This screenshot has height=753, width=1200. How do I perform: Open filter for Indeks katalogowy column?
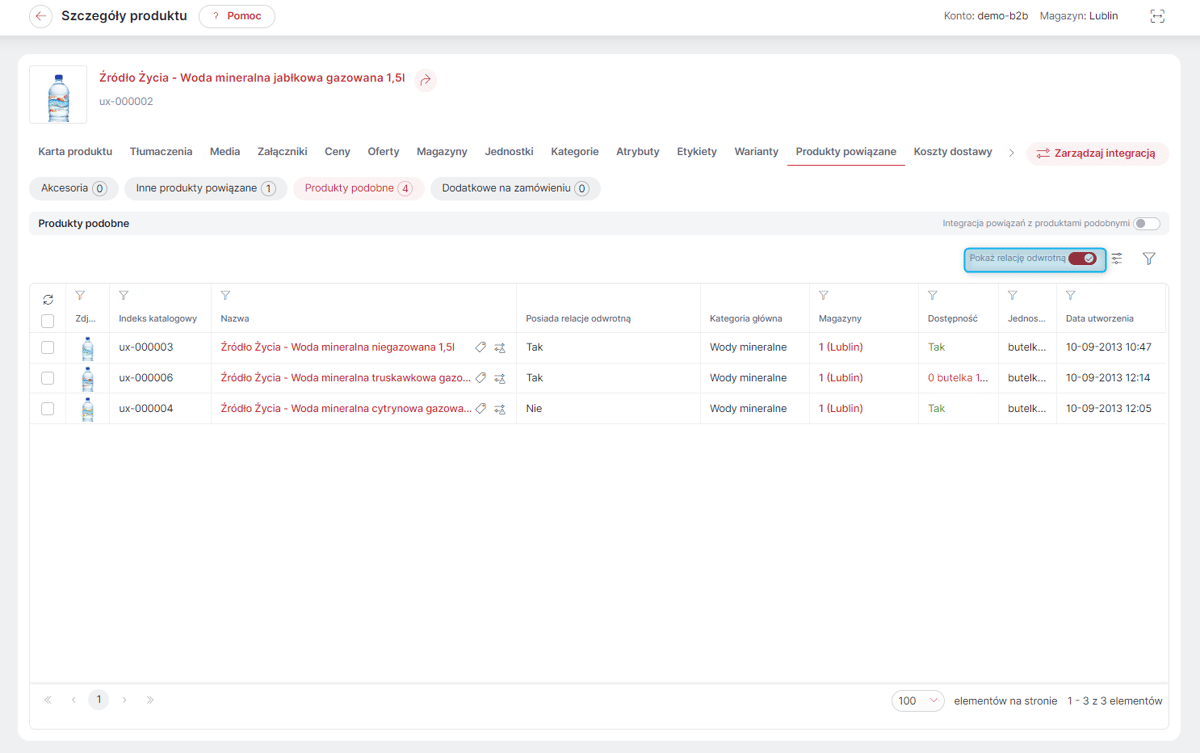pyautogui.click(x=123, y=296)
